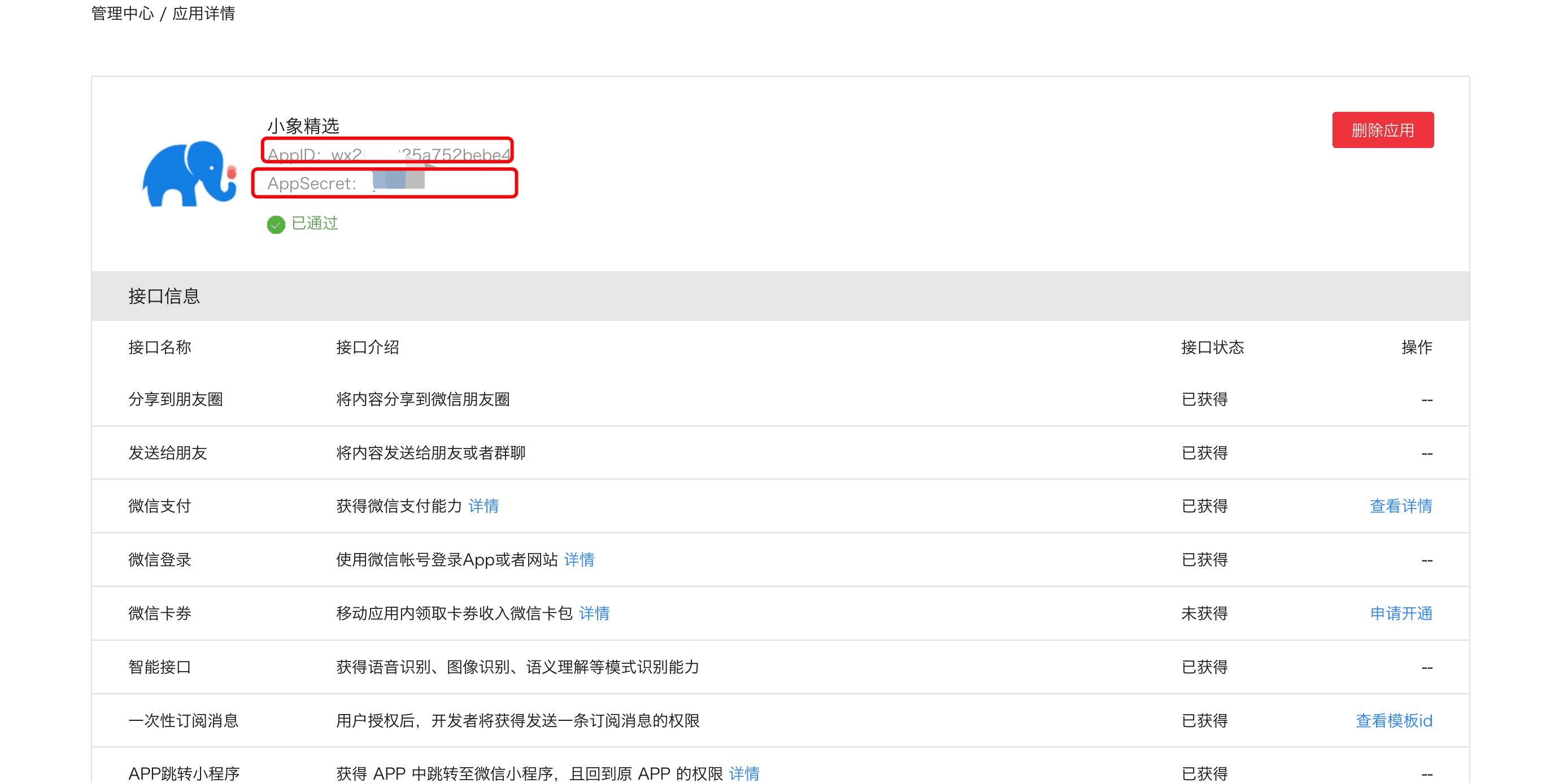Click the red 删除应用 button
This screenshot has width=1568, height=783.
click(x=1382, y=130)
